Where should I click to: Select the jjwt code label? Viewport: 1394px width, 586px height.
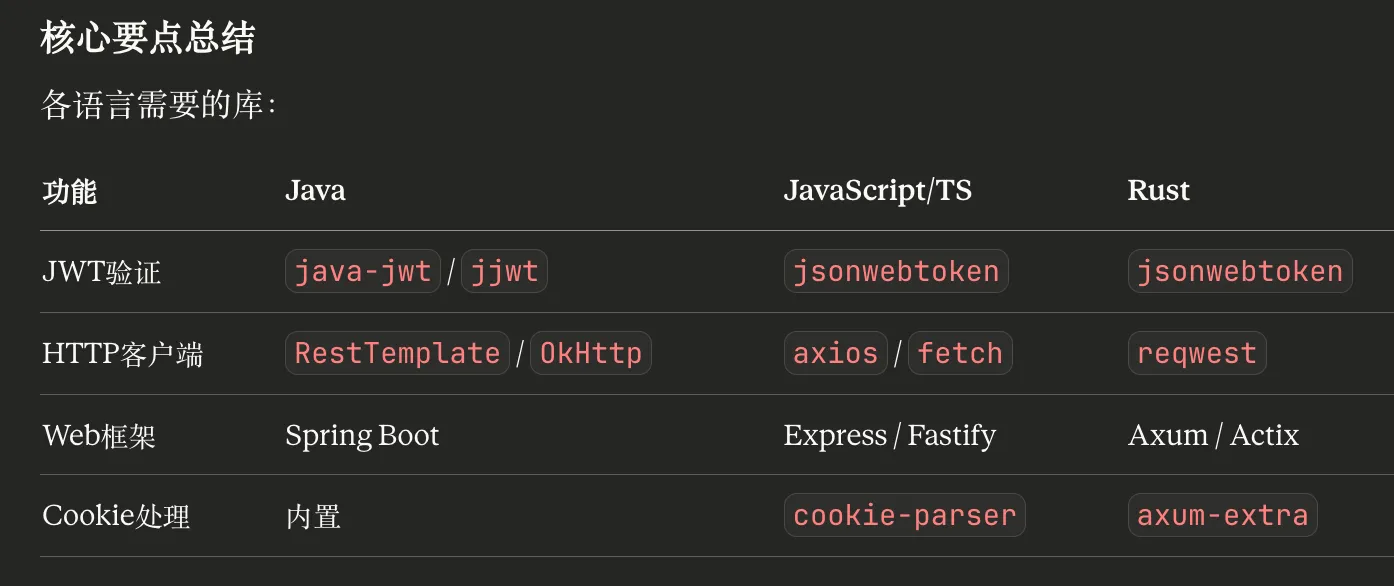[504, 271]
